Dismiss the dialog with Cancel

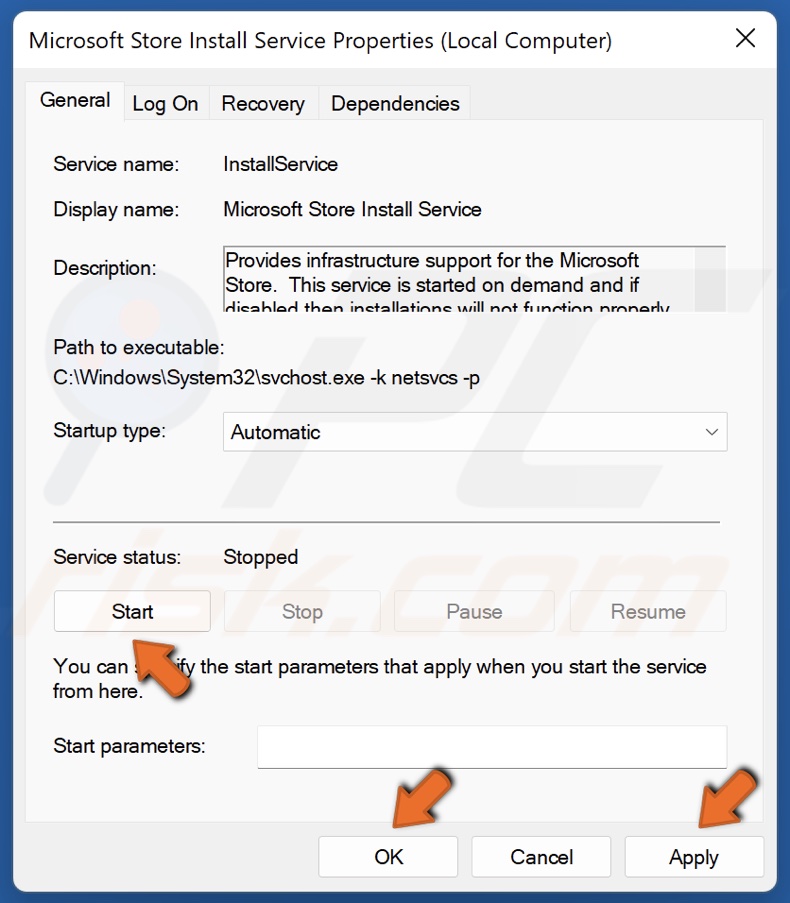point(541,857)
